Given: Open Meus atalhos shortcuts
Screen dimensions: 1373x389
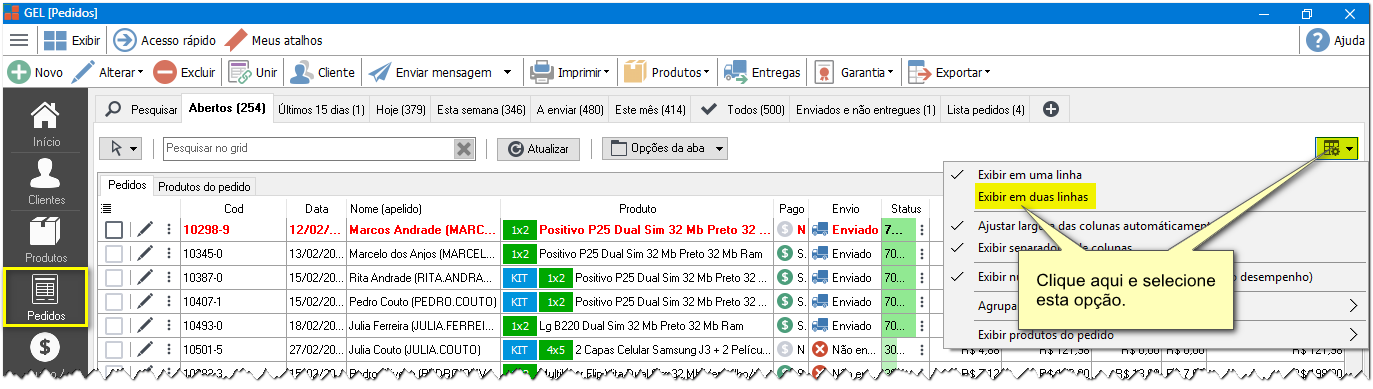Looking at the screenshot, I should [x=273, y=40].
